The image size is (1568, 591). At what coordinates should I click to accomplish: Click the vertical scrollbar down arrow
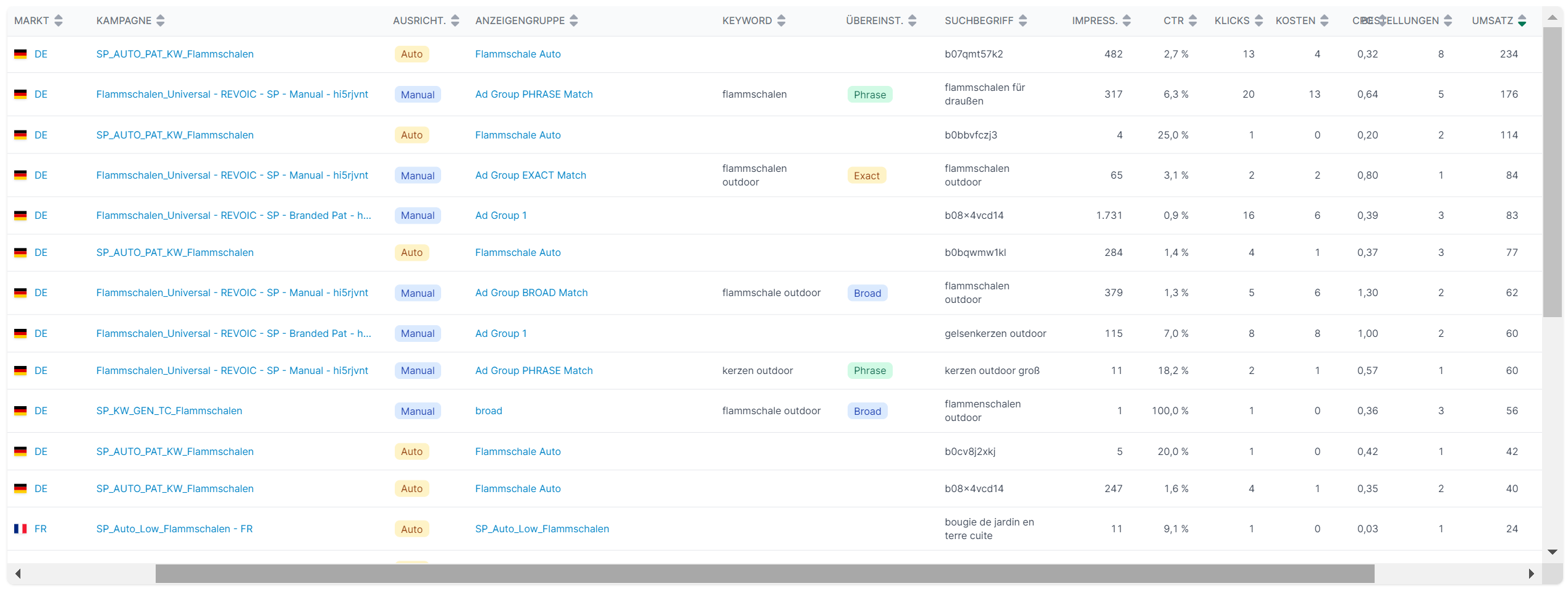(1552, 552)
